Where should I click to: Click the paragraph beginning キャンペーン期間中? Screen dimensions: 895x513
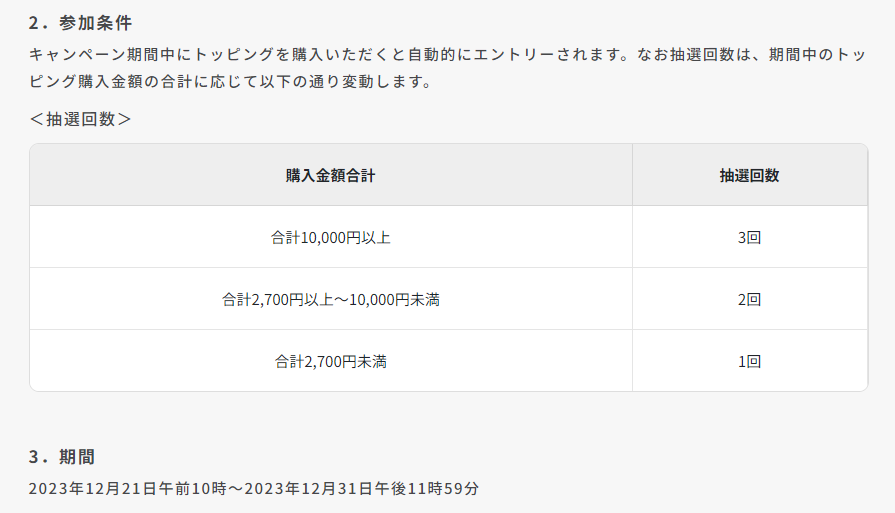(448, 68)
